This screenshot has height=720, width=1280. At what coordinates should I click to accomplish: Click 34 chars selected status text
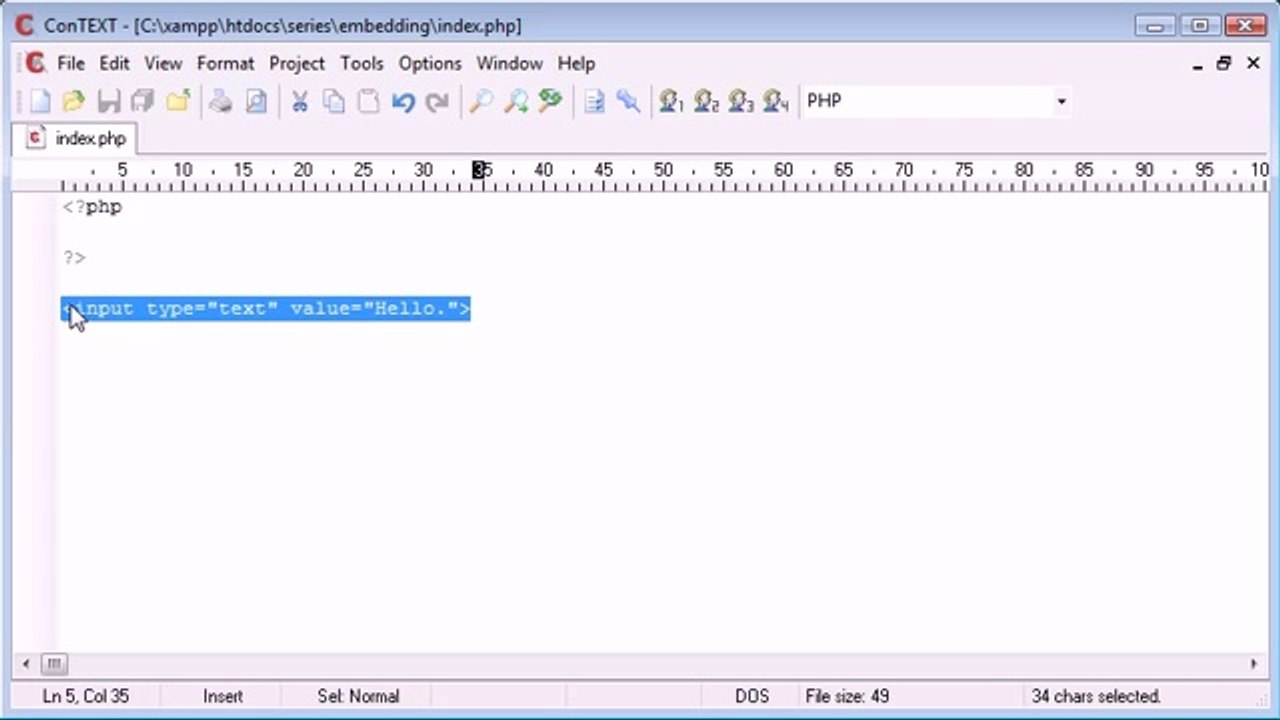coord(1096,696)
